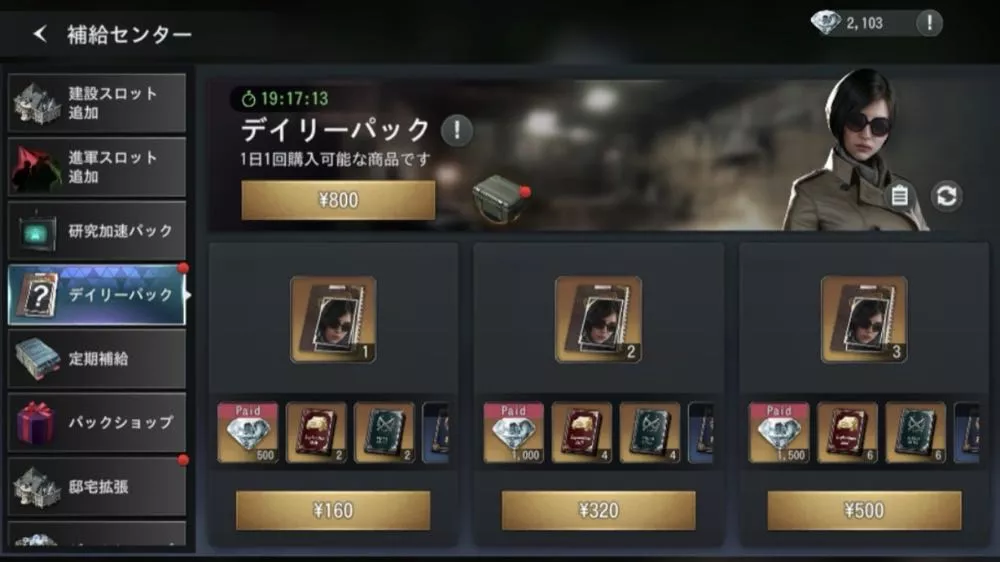Open 建設スロット追加 in the sidebar

pyautogui.click(x=97, y=103)
